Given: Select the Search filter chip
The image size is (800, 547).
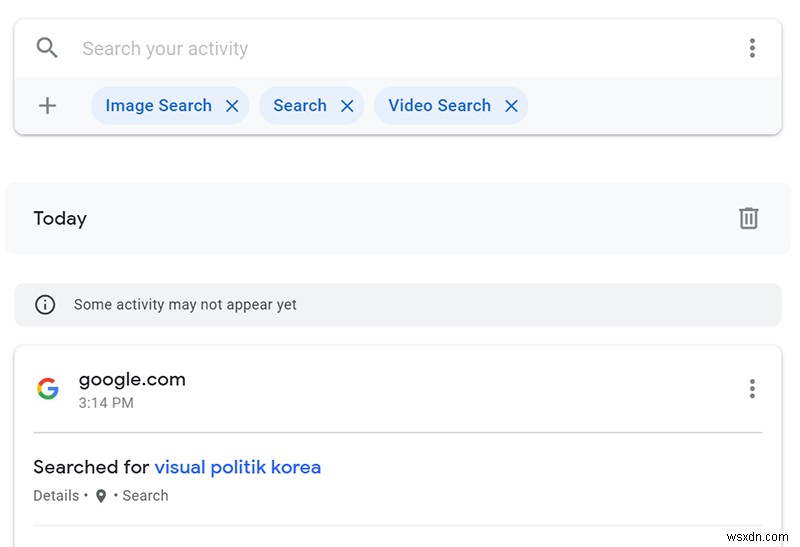Looking at the screenshot, I should tap(299, 106).
